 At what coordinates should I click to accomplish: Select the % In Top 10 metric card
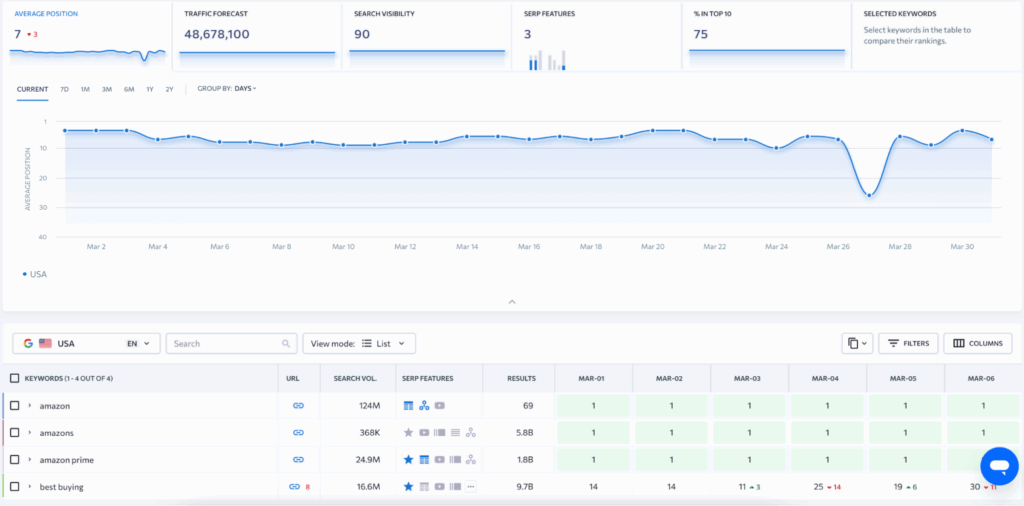tap(766, 35)
